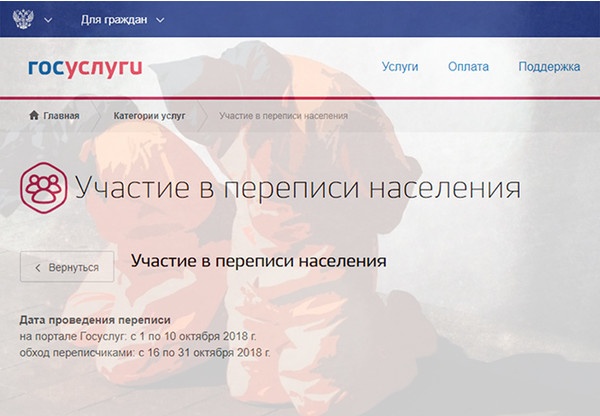Open the "Услуги" menu item
Screen dimensions: 600x416
[400, 67]
